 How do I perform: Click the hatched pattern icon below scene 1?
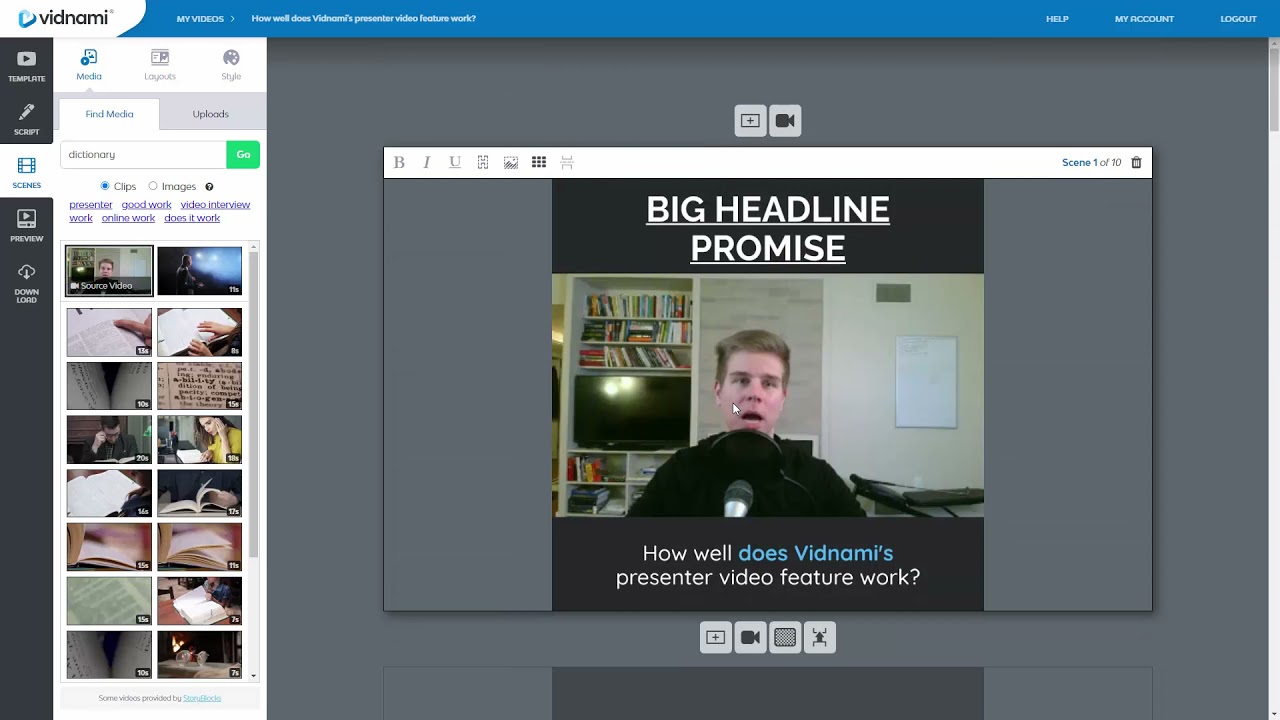785,637
